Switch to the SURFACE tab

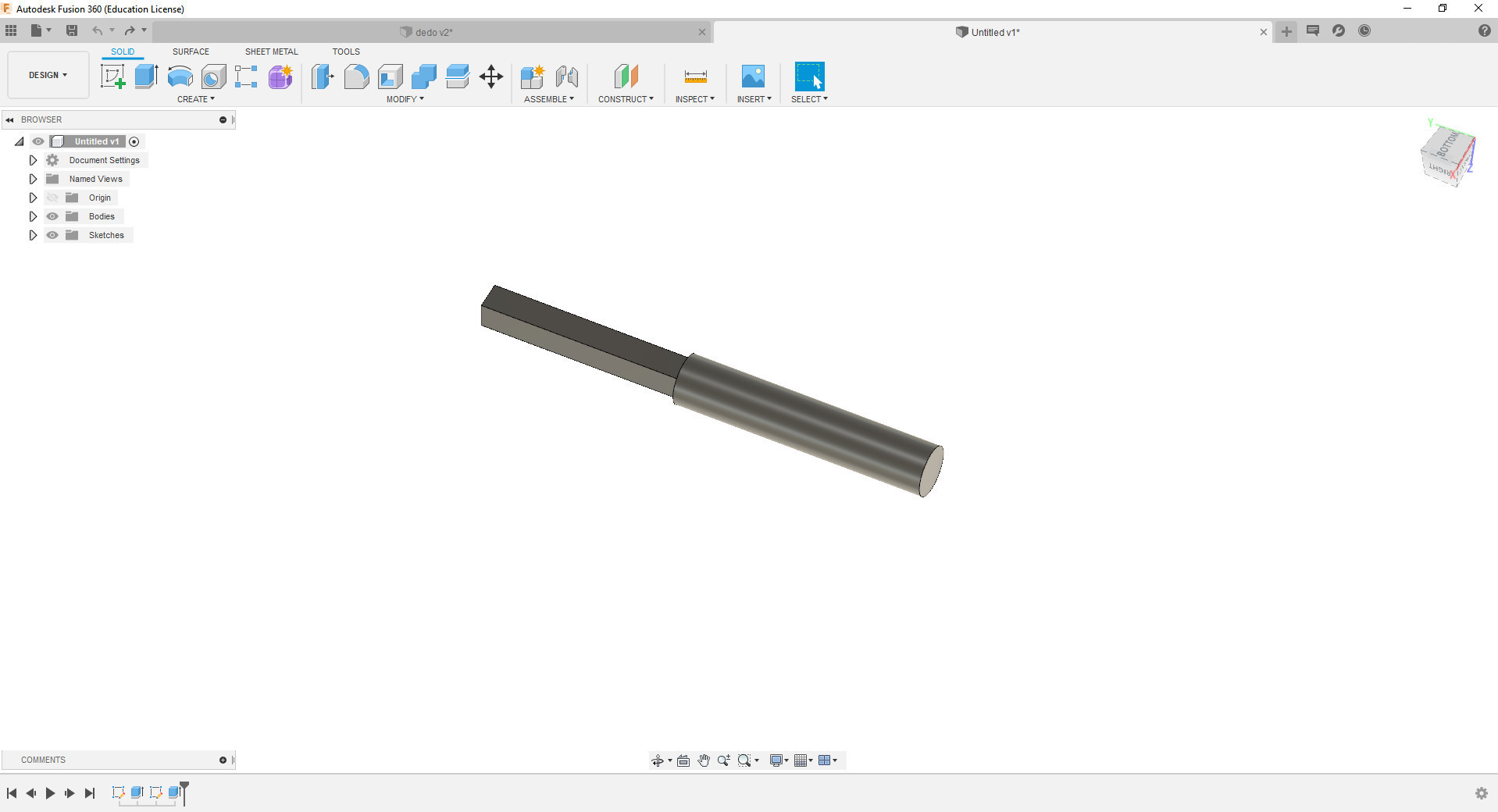(191, 52)
